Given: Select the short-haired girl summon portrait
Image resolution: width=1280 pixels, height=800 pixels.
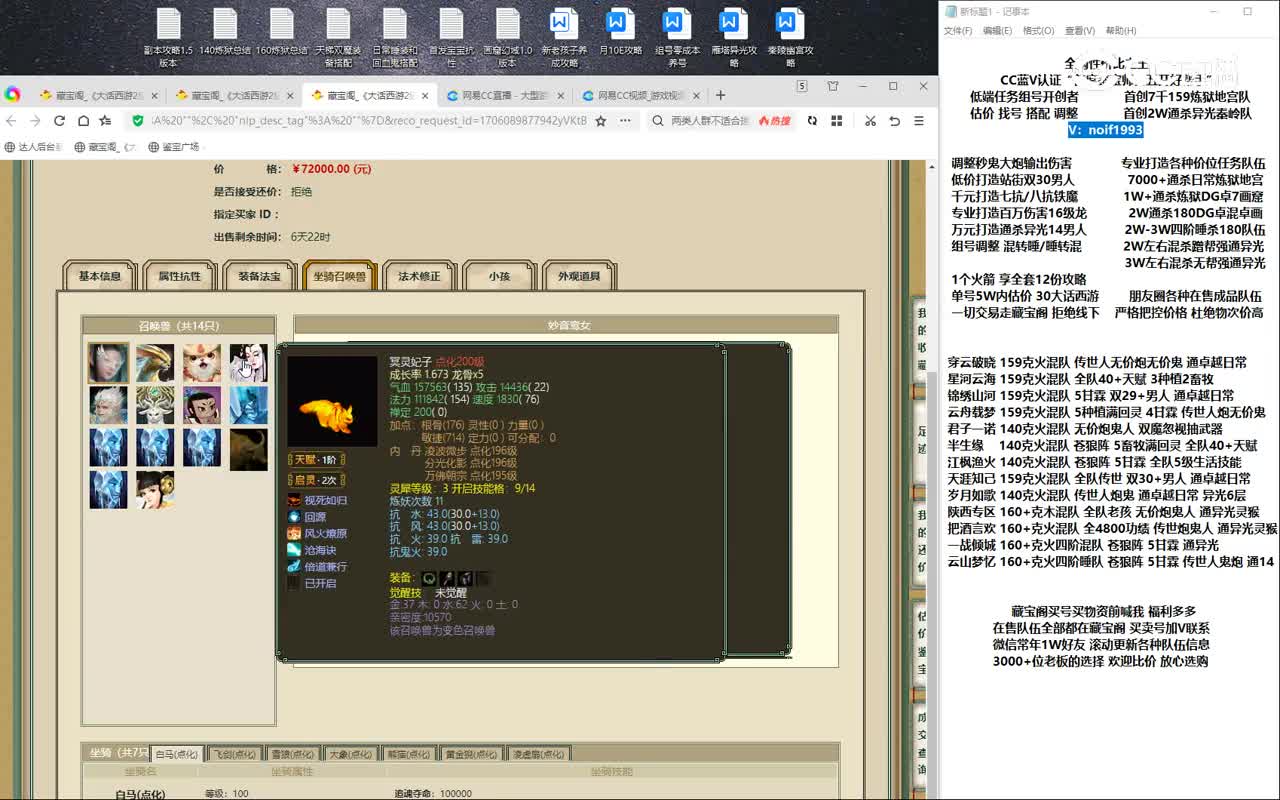Looking at the screenshot, I should (155, 490).
